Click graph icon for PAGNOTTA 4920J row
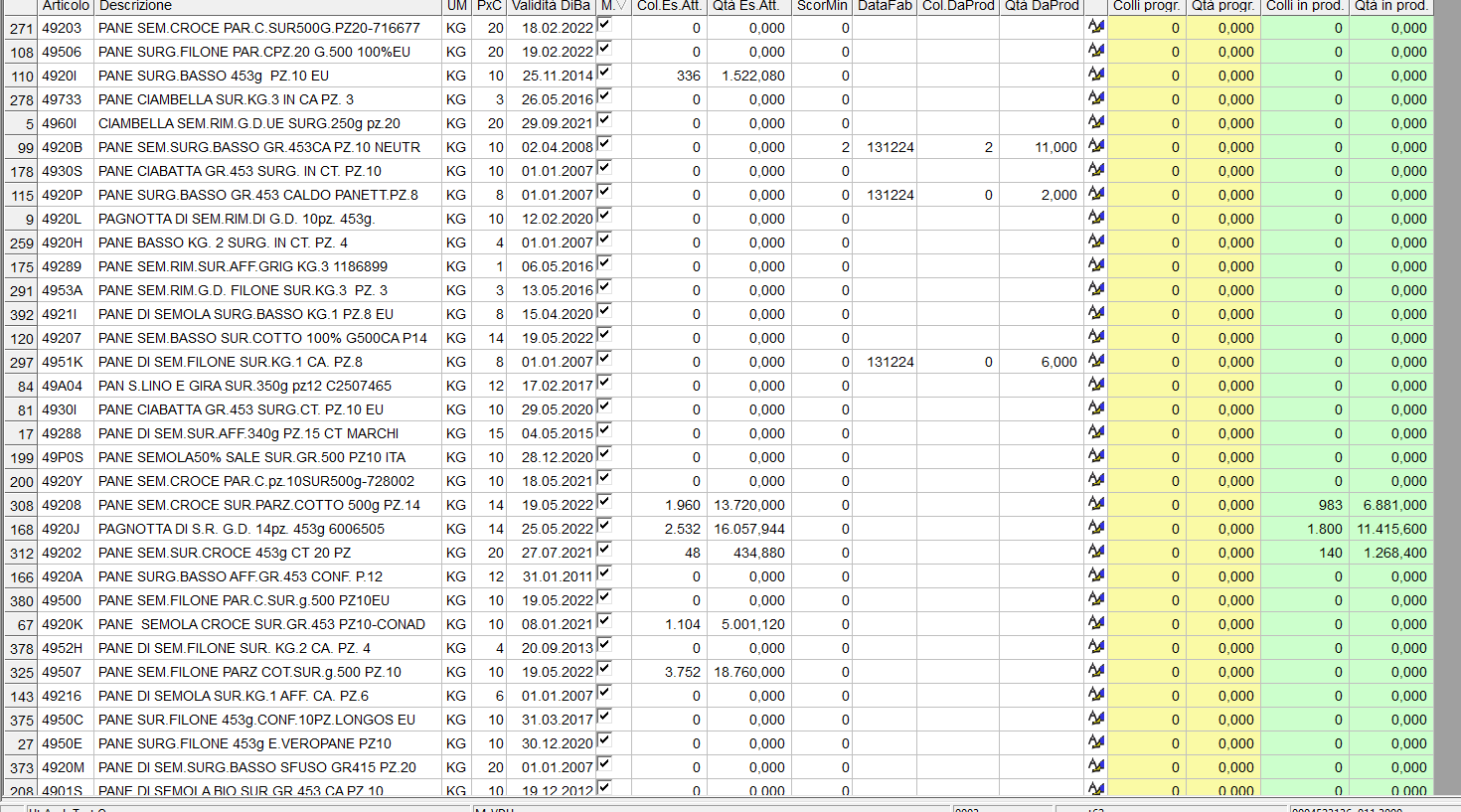Screen dimensions: 1461x812 coord(1096,528)
